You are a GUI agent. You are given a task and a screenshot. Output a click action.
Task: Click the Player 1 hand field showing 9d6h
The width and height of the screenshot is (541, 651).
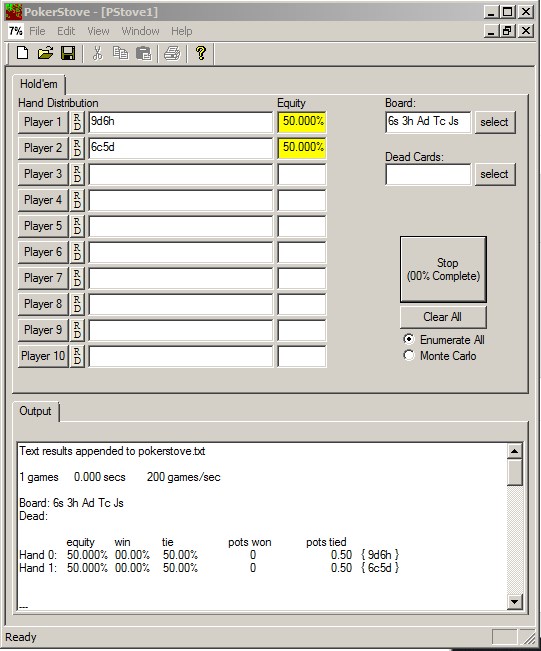(181, 122)
